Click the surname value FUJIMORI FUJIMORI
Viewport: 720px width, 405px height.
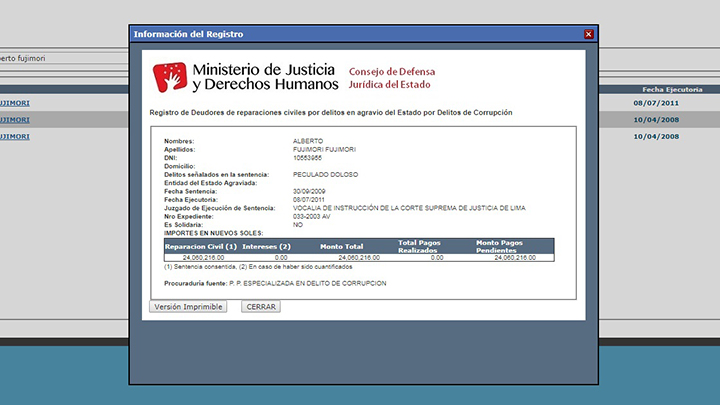click(324, 149)
